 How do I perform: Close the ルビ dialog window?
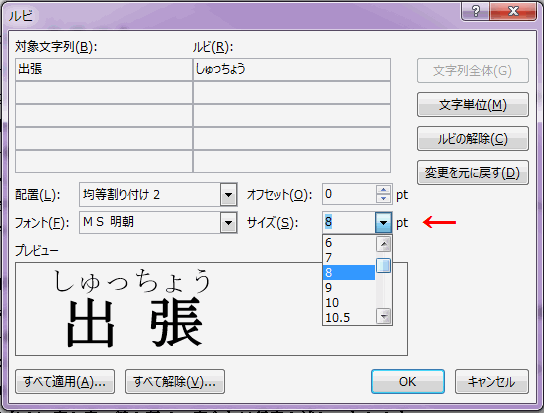pyautogui.click(x=513, y=12)
